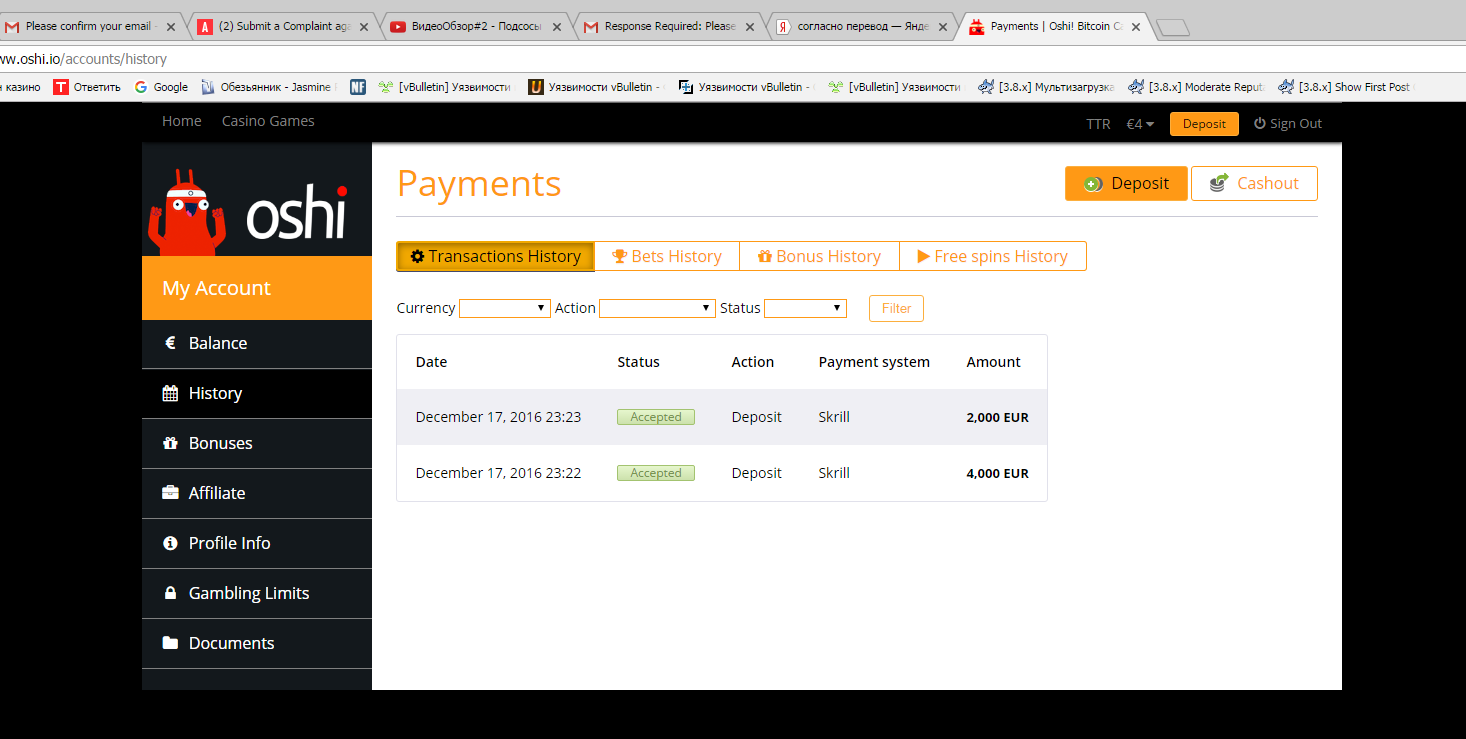Open the Status filter dropdown
Viewport: 1466px width, 739px height.
(x=805, y=308)
